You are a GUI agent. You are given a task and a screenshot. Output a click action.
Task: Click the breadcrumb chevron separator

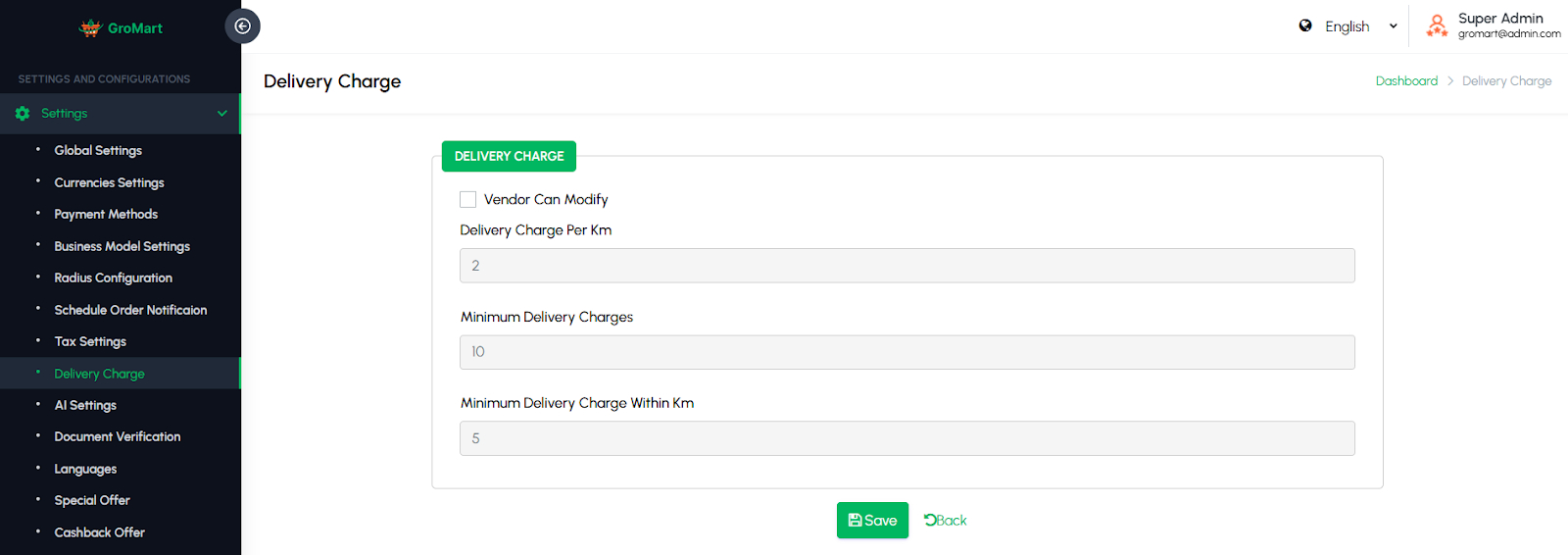point(1450,81)
